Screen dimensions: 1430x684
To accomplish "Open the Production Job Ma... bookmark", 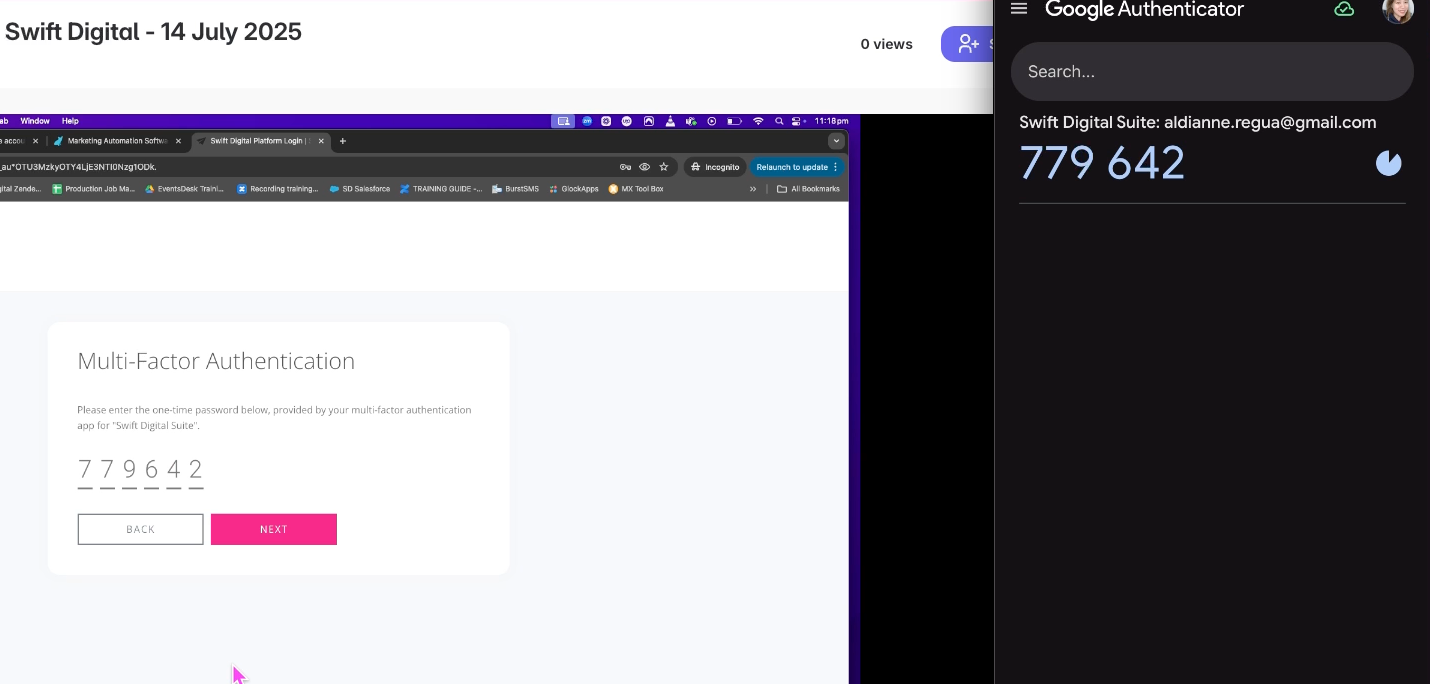I will 93,188.
